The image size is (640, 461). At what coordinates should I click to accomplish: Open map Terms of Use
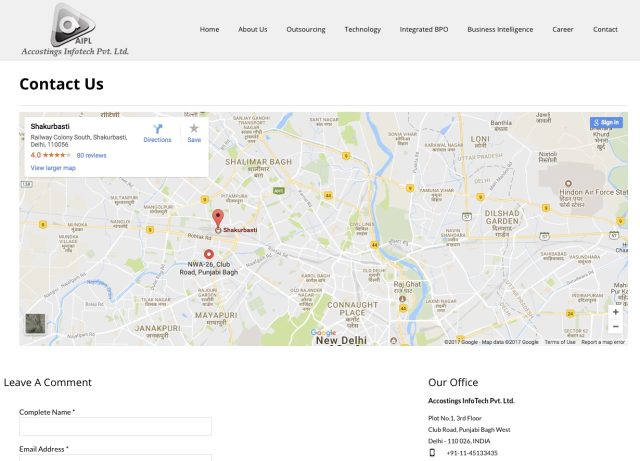(x=560, y=342)
